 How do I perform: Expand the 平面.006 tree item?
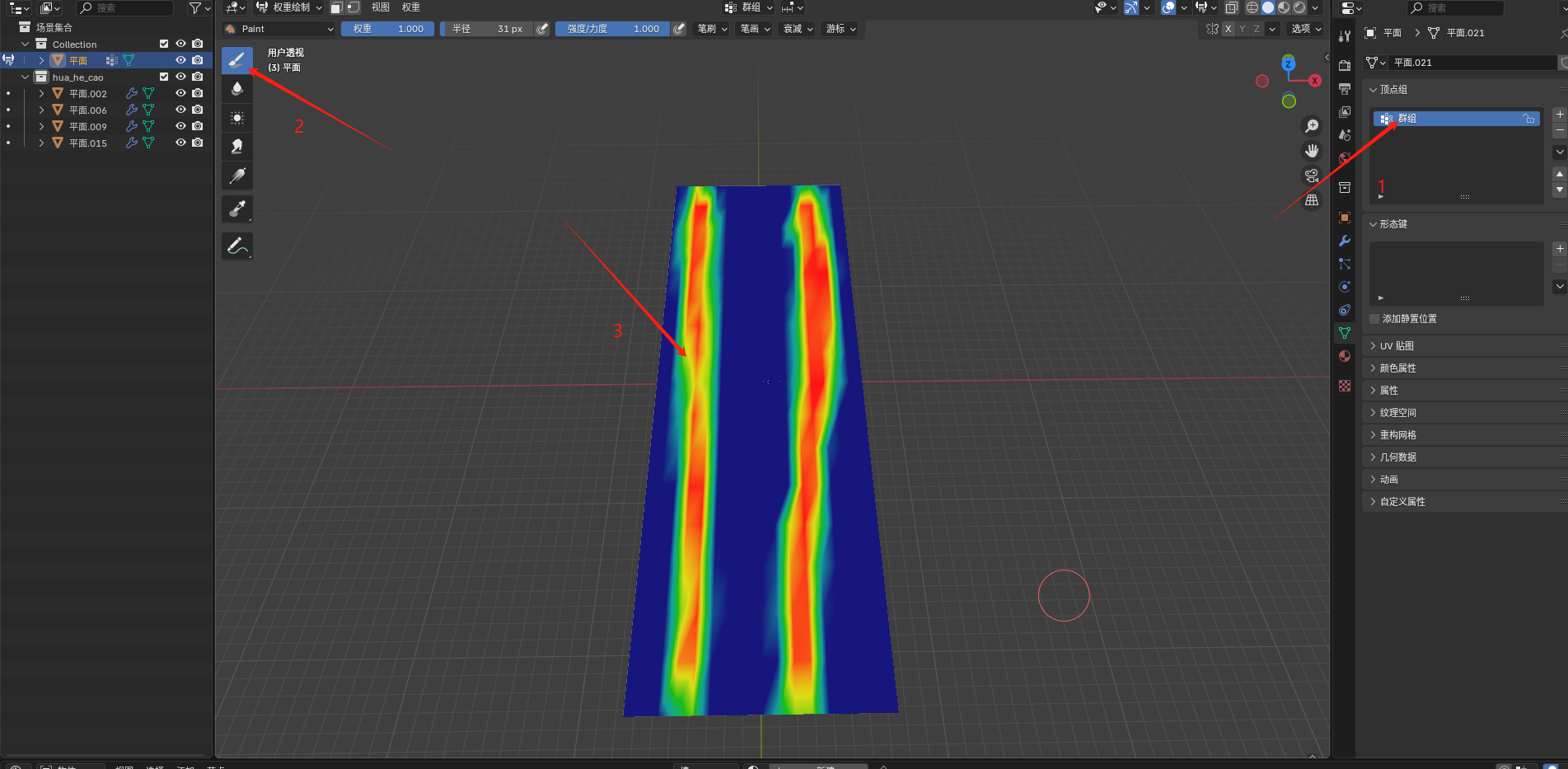[x=41, y=110]
